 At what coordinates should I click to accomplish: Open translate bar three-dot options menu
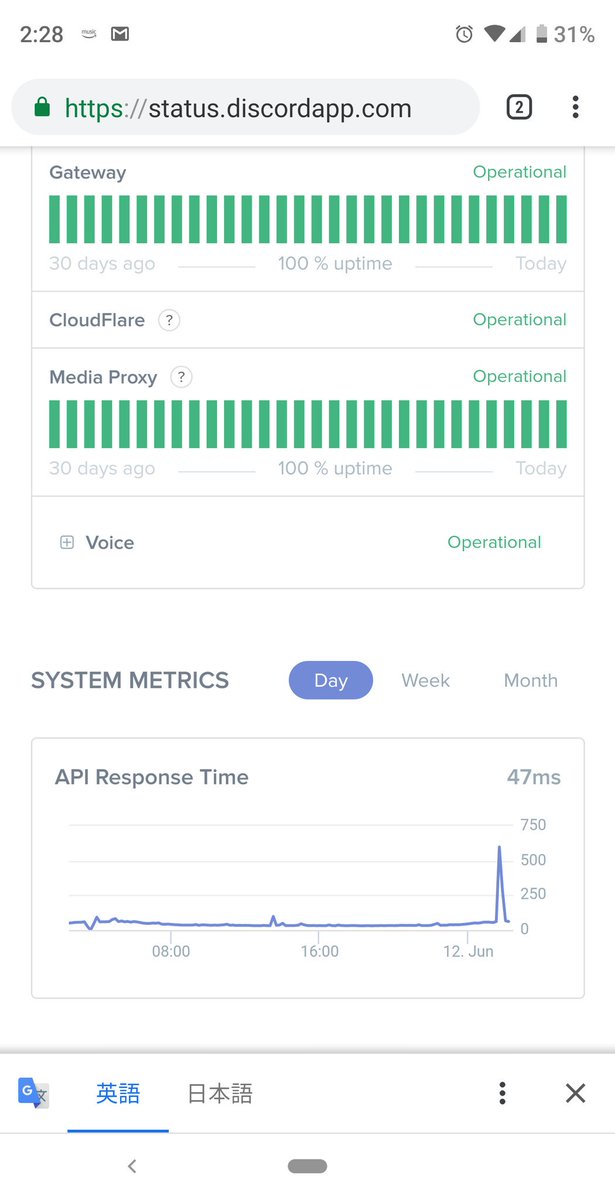point(502,1093)
